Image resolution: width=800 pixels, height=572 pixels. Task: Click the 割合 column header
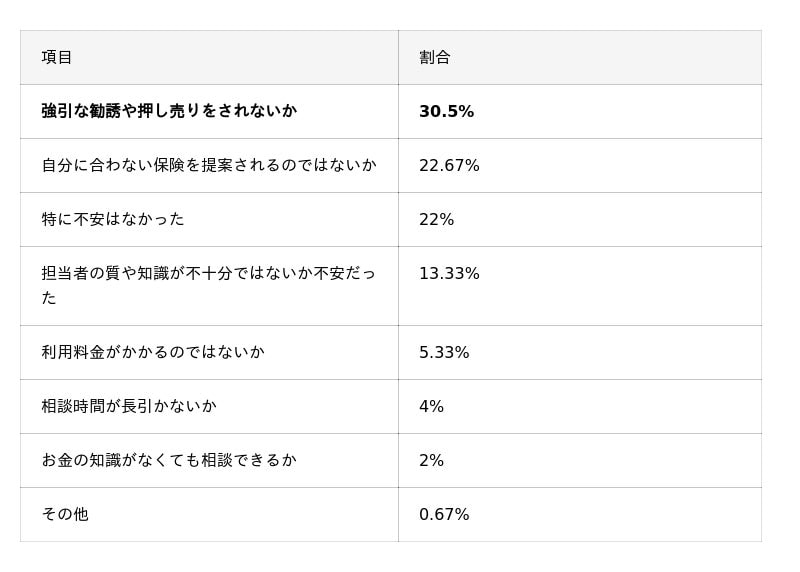point(435,57)
